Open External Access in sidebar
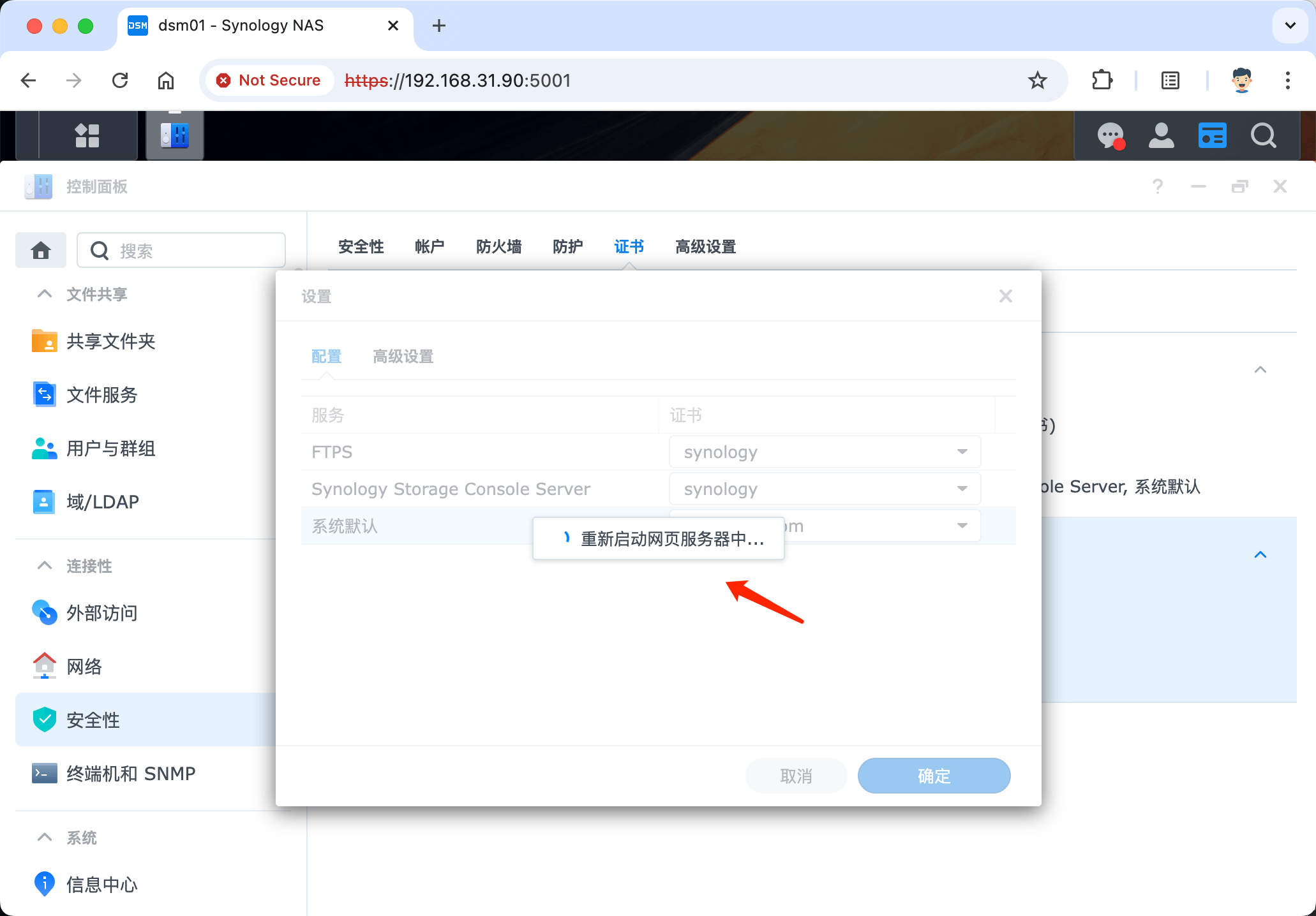This screenshot has height=916, width=1316. pyautogui.click(x=101, y=613)
